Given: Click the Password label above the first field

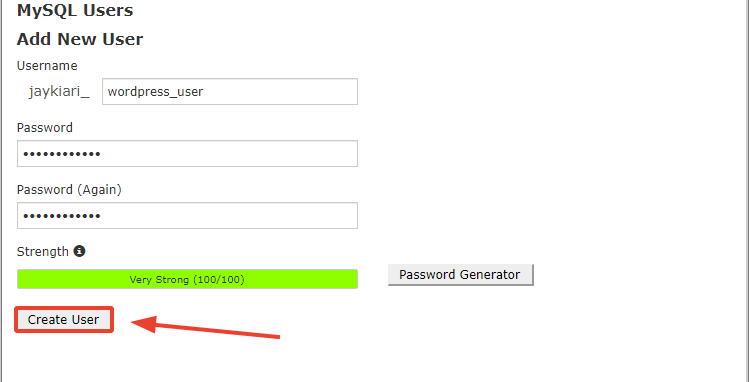Looking at the screenshot, I should [45, 127].
